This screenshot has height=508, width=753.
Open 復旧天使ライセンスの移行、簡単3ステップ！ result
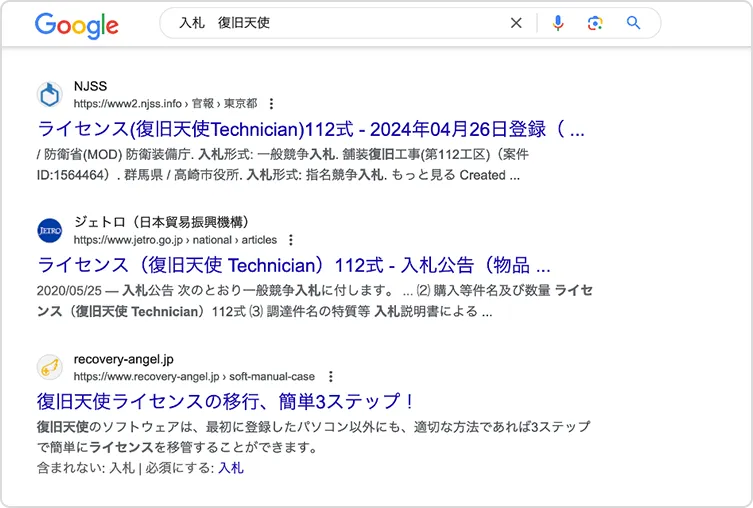point(225,401)
